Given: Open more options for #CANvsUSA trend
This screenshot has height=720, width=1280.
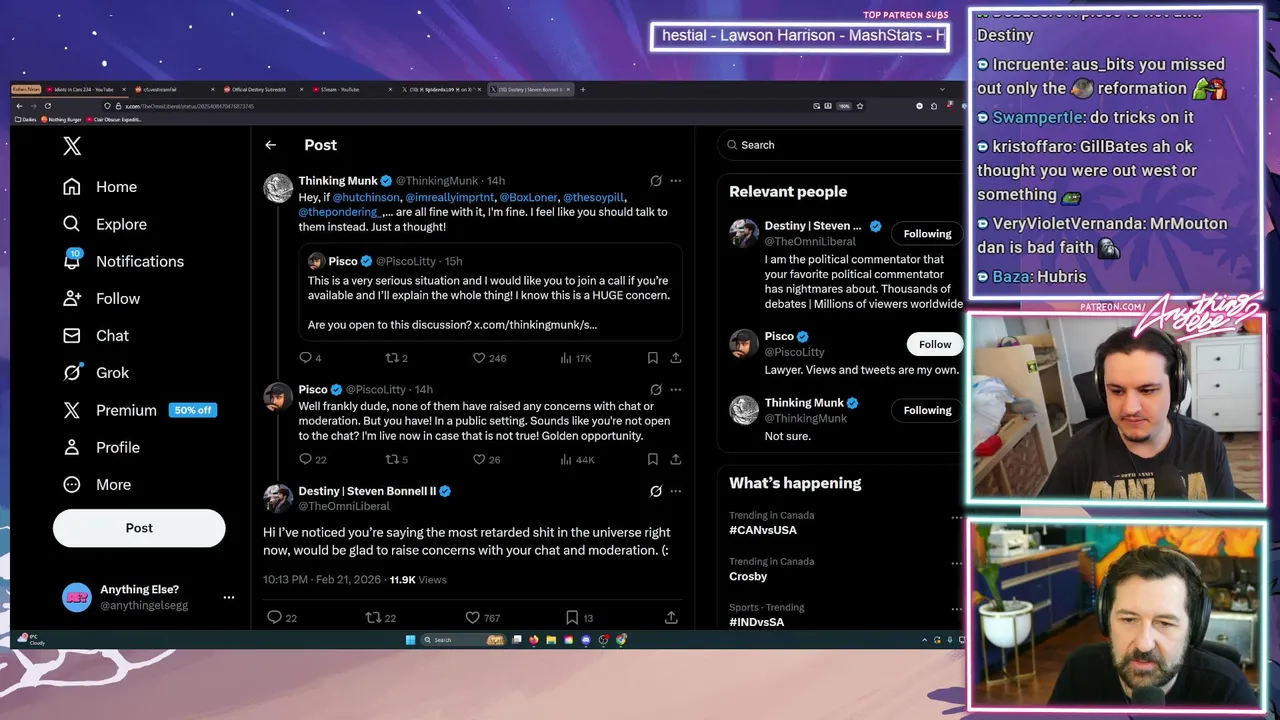Looking at the screenshot, I should click(956, 518).
